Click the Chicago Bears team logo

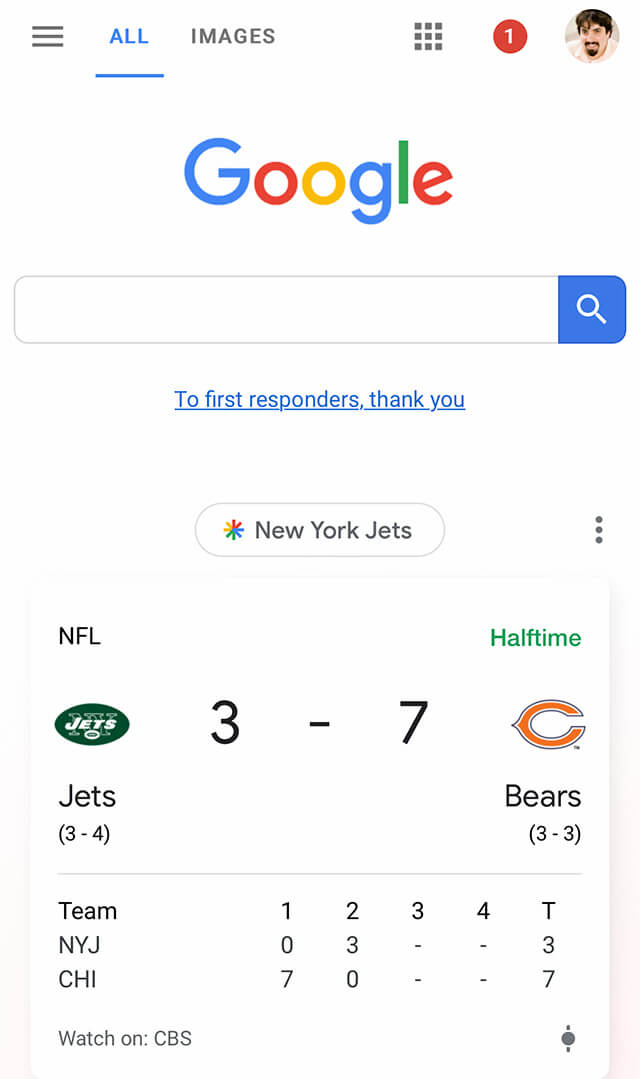549,723
